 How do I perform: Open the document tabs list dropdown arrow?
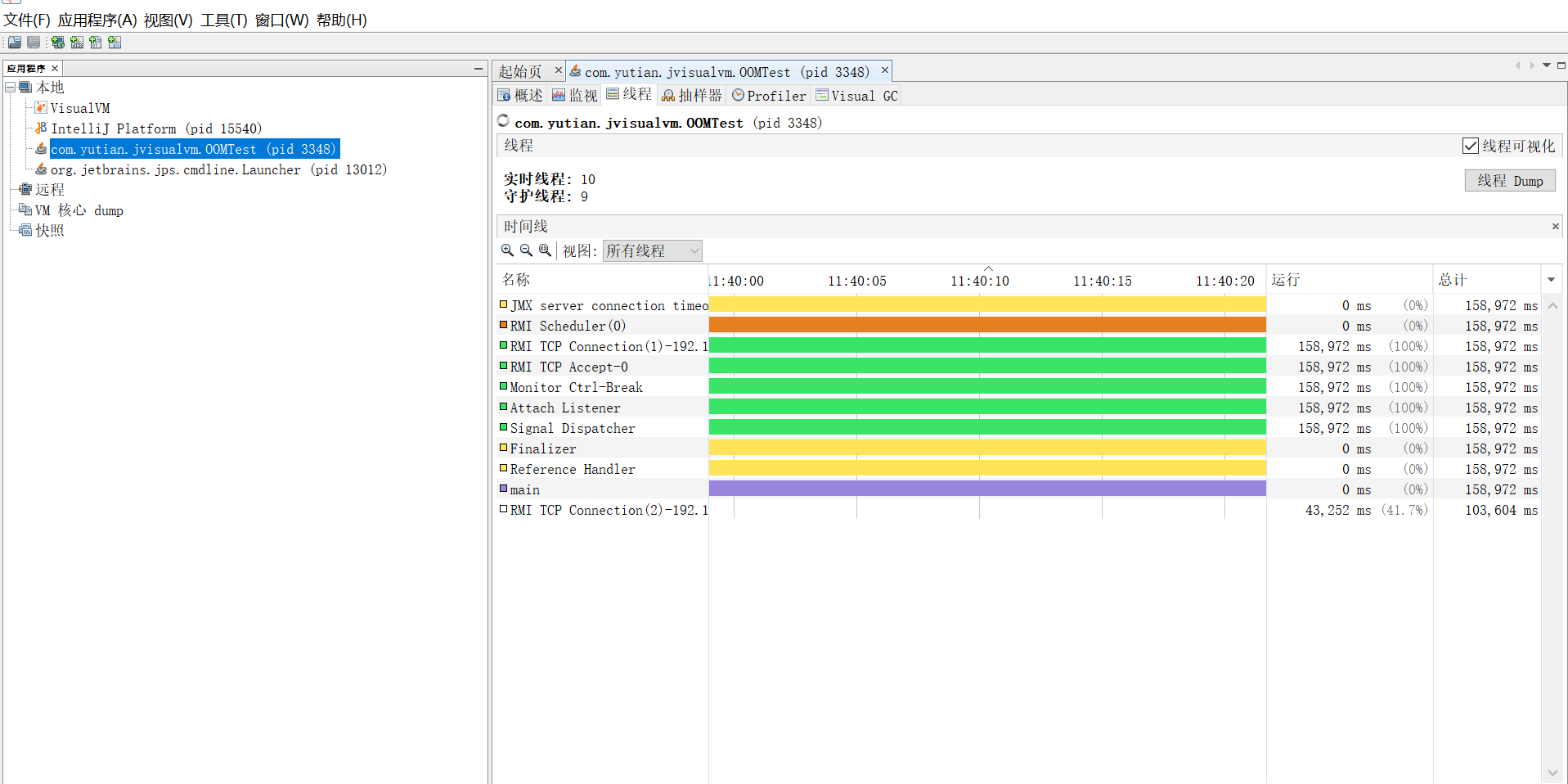click(x=1547, y=65)
